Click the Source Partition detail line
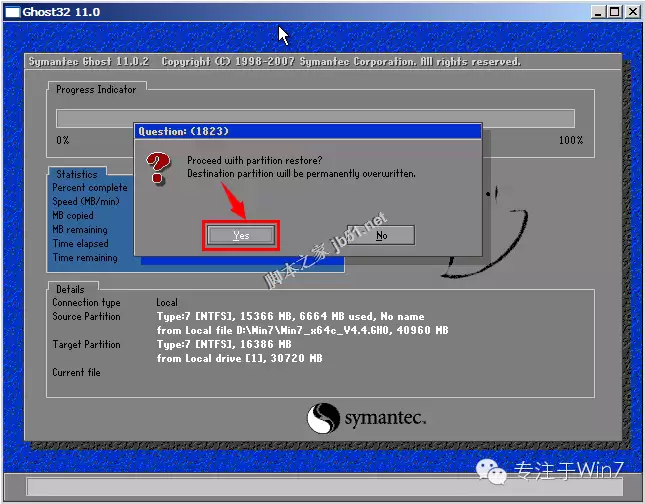 290,316
